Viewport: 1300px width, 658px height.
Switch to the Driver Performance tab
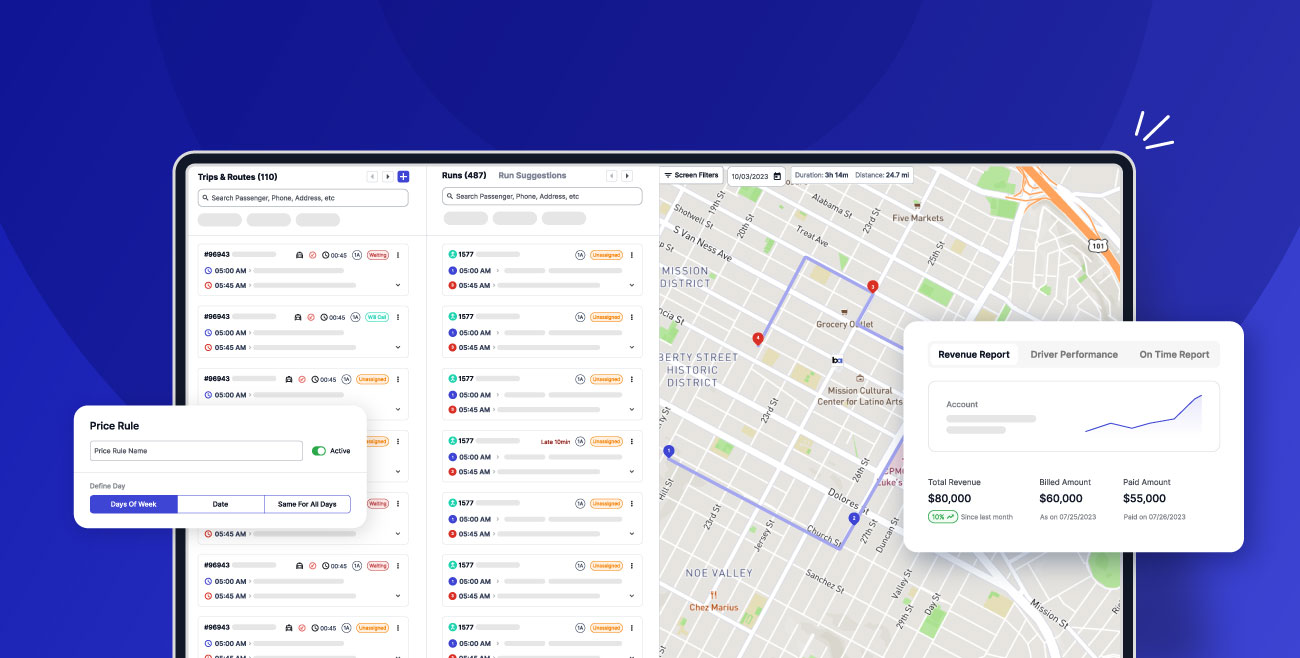(1074, 354)
